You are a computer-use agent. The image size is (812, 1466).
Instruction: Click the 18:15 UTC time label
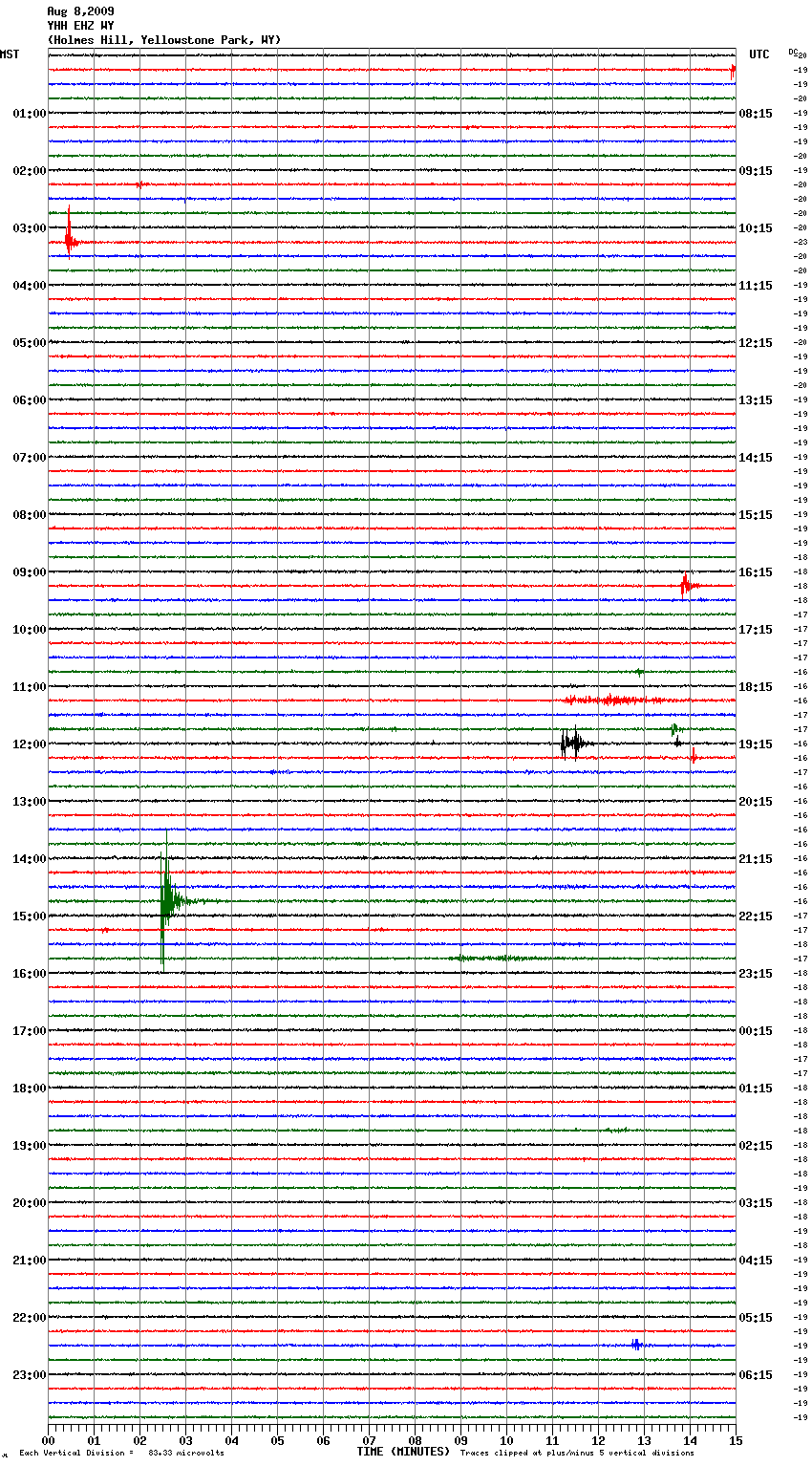tap(756, 687)
